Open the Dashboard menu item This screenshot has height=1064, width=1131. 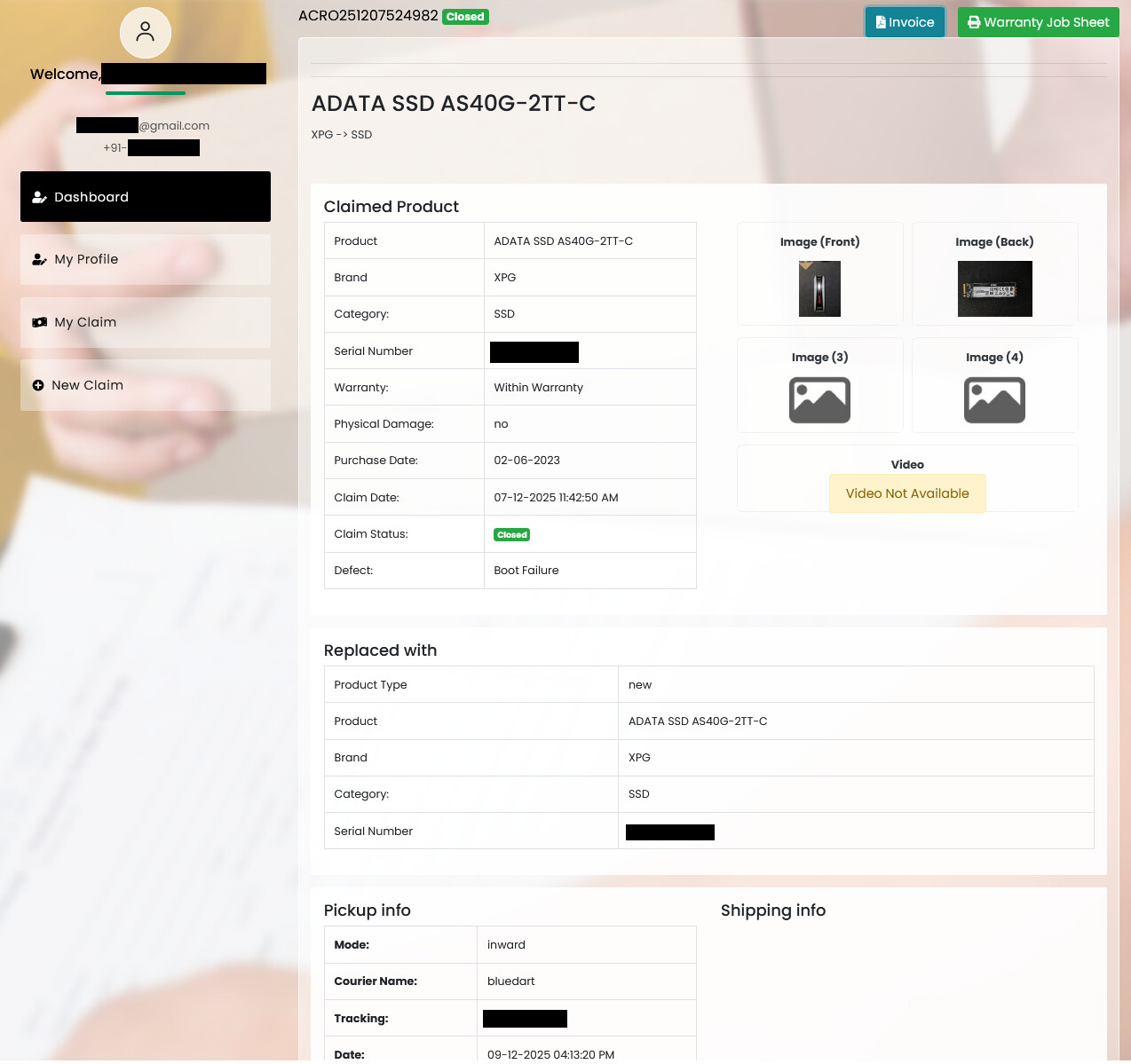(146, 197)
